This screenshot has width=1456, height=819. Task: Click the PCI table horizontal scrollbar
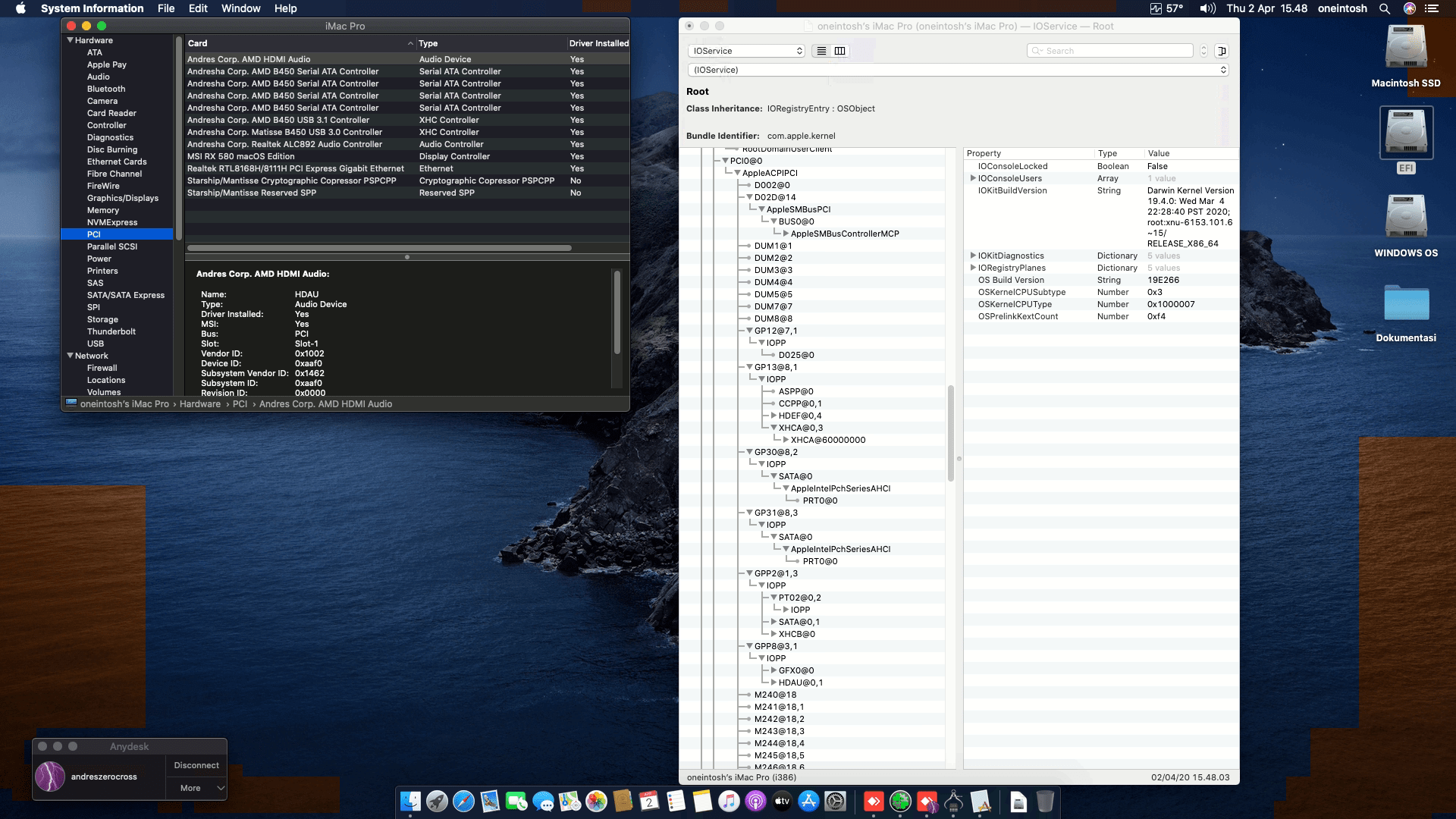point(379,248)
